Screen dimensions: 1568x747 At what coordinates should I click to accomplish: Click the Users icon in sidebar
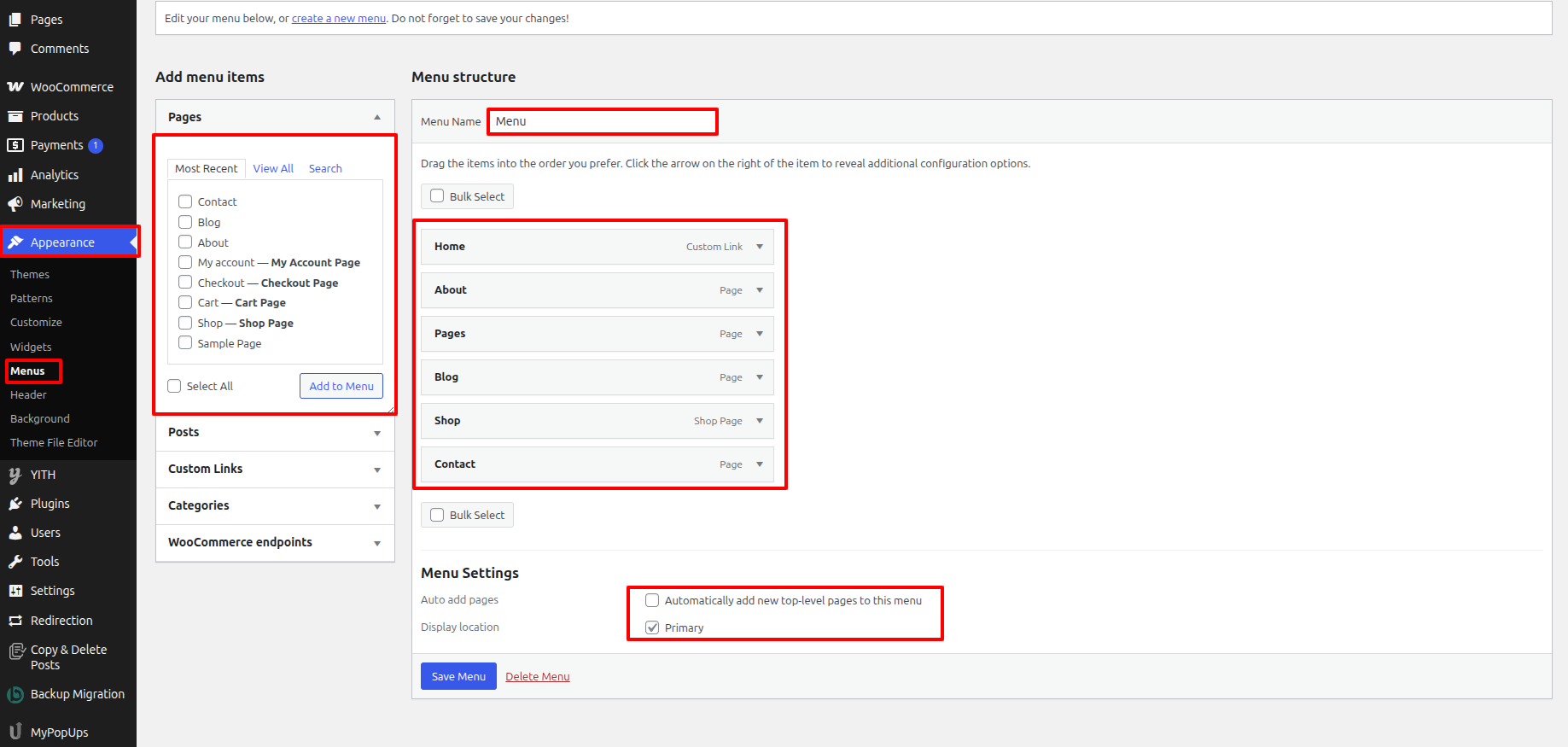(x=15, y=533)
